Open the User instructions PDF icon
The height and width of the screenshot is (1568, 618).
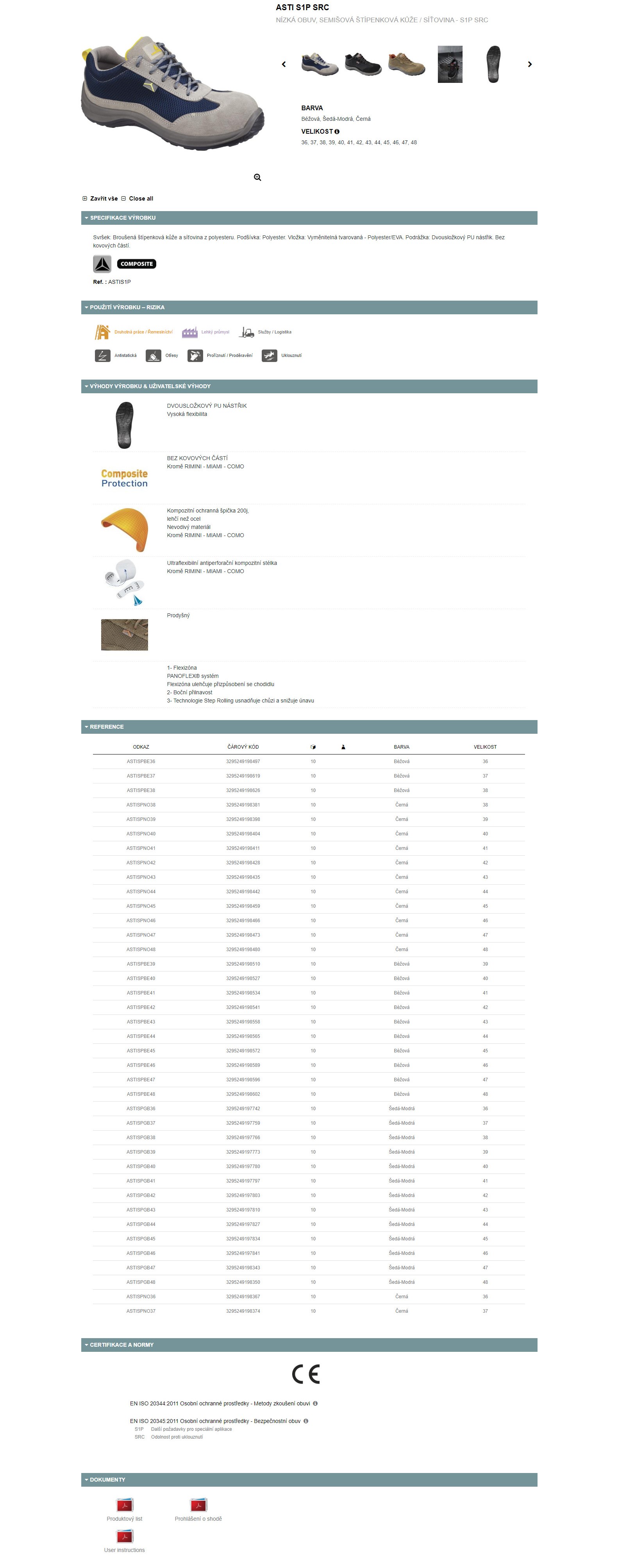(x=125, y=1536)
